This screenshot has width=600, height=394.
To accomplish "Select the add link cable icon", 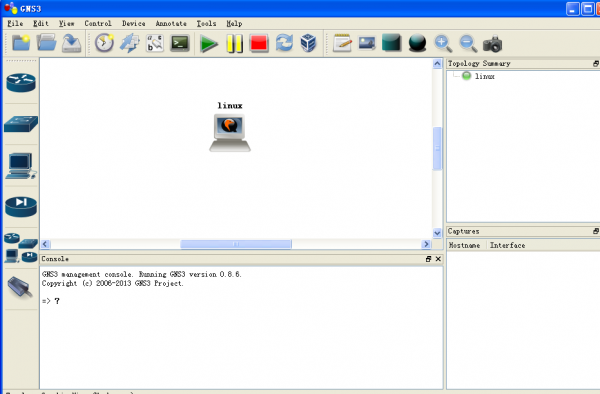I will pos(20,287).
